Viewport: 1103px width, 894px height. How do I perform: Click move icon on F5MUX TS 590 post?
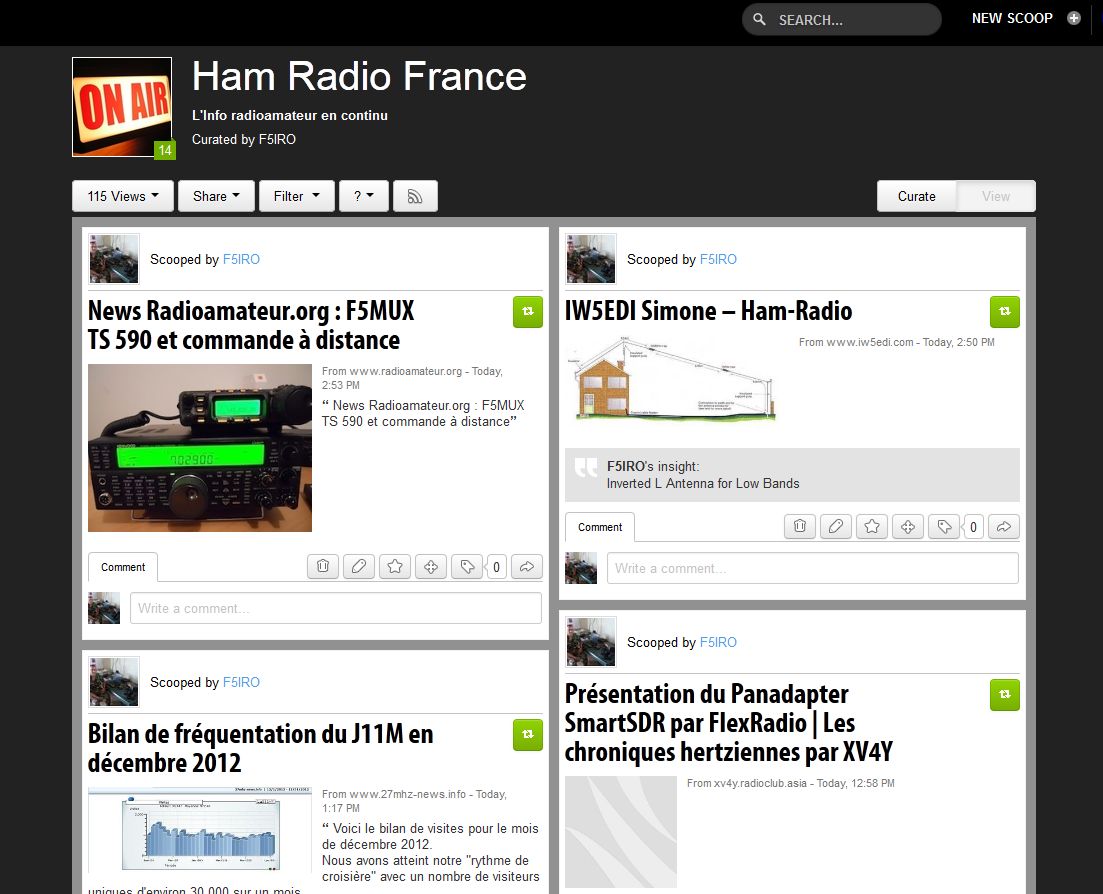click(431, 567)
